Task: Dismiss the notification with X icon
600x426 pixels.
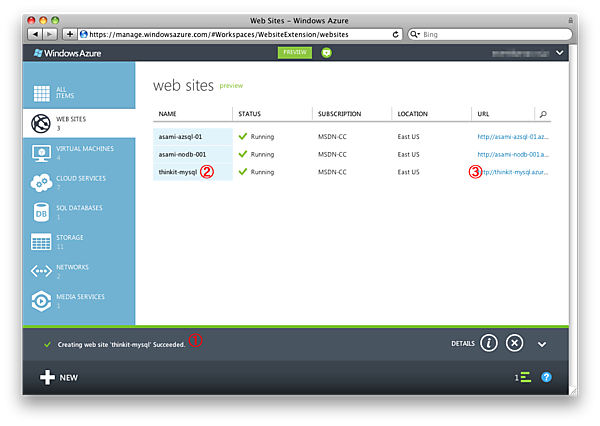Action: pos(515,343)
